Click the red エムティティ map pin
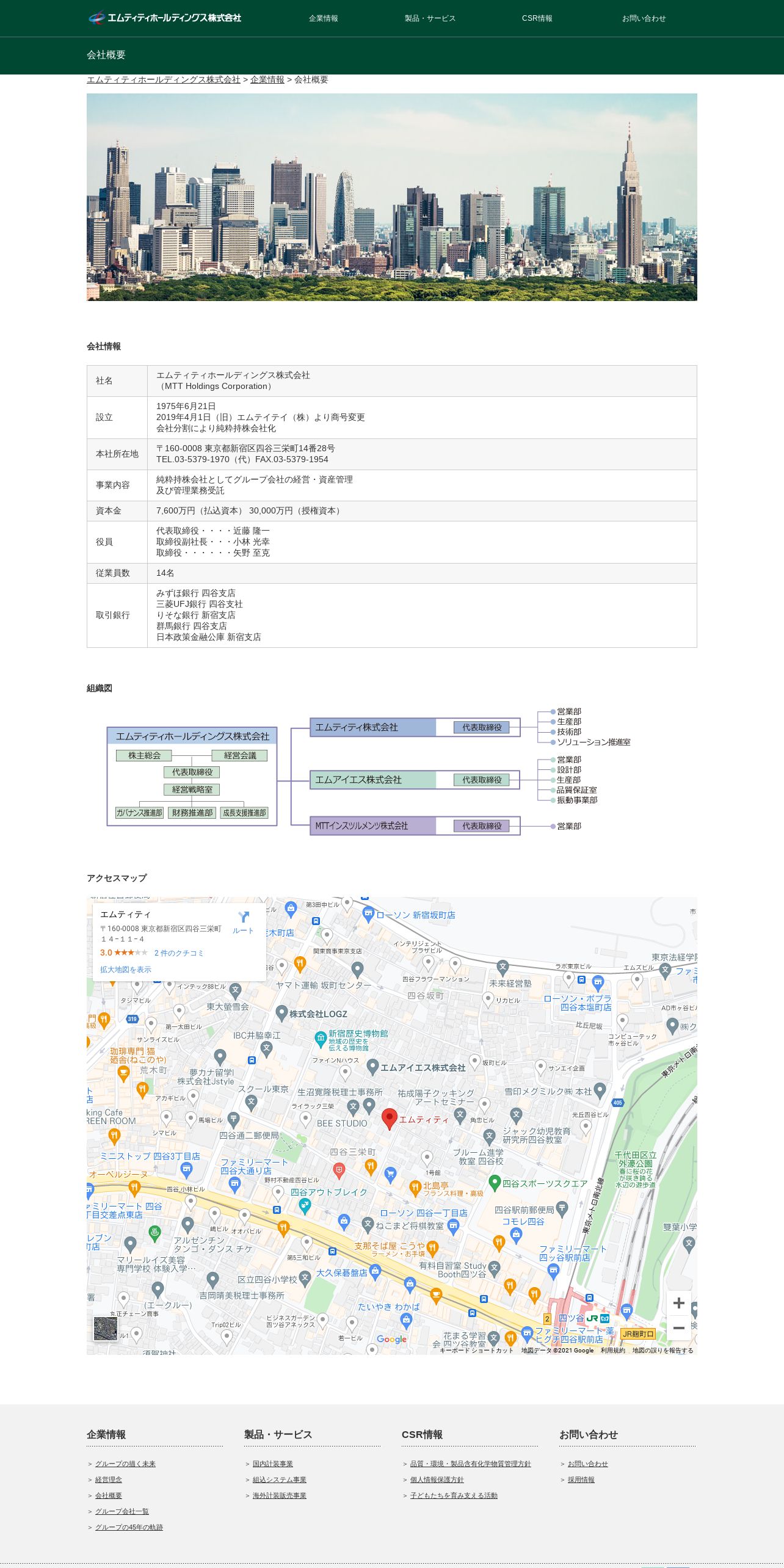The height and width of the screenshot is (1568, 784). [x=390, y=1119]
